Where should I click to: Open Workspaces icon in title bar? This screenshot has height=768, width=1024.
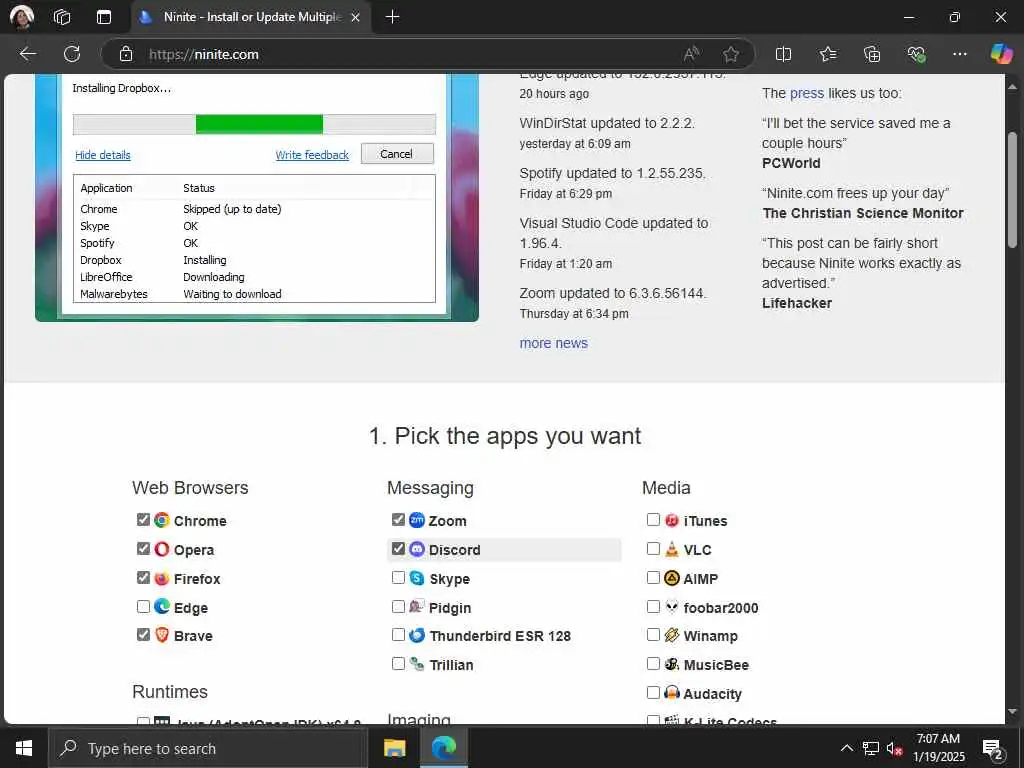pos(62,17)
